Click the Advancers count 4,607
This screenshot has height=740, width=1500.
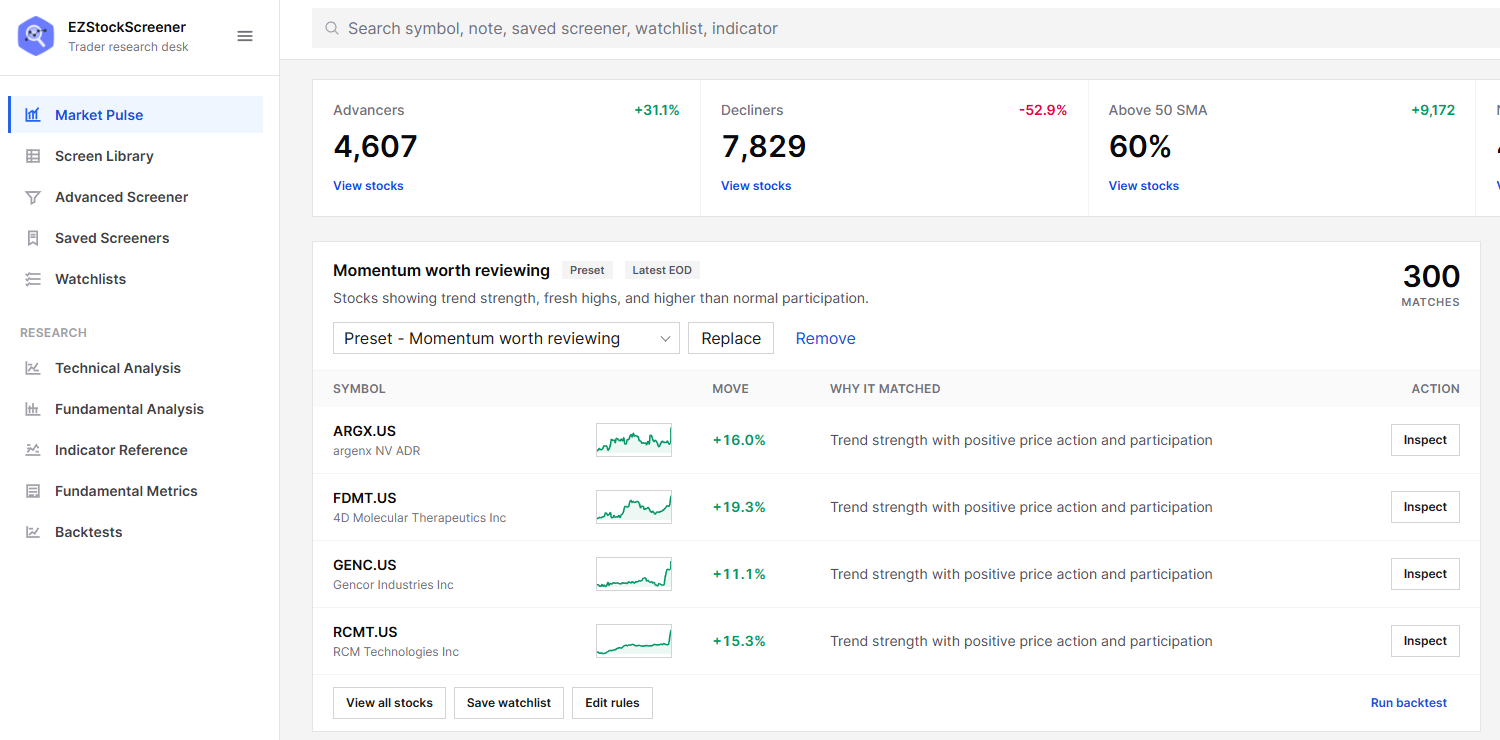[x=375, y=147]
